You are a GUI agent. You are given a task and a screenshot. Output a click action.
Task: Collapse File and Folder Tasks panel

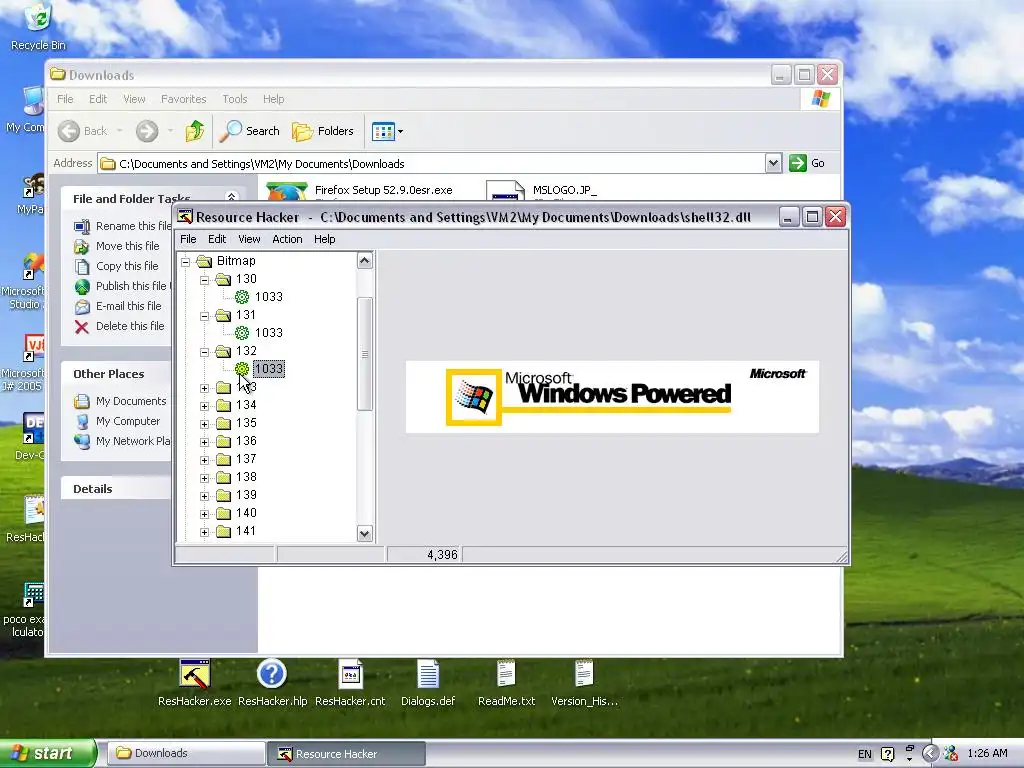(x=231, y=197)
